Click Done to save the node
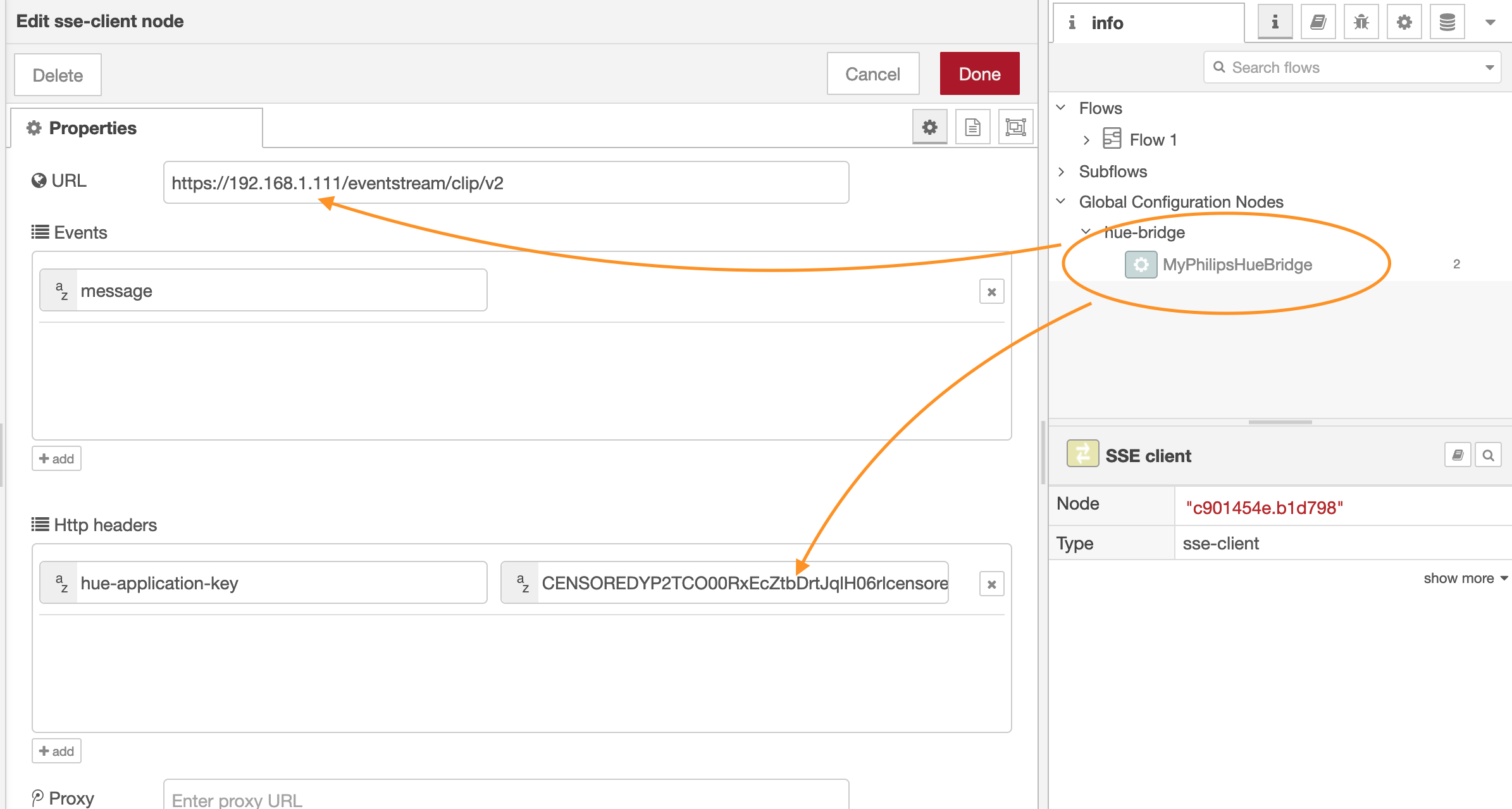The image size is (1512, 809). pos(979,73)
